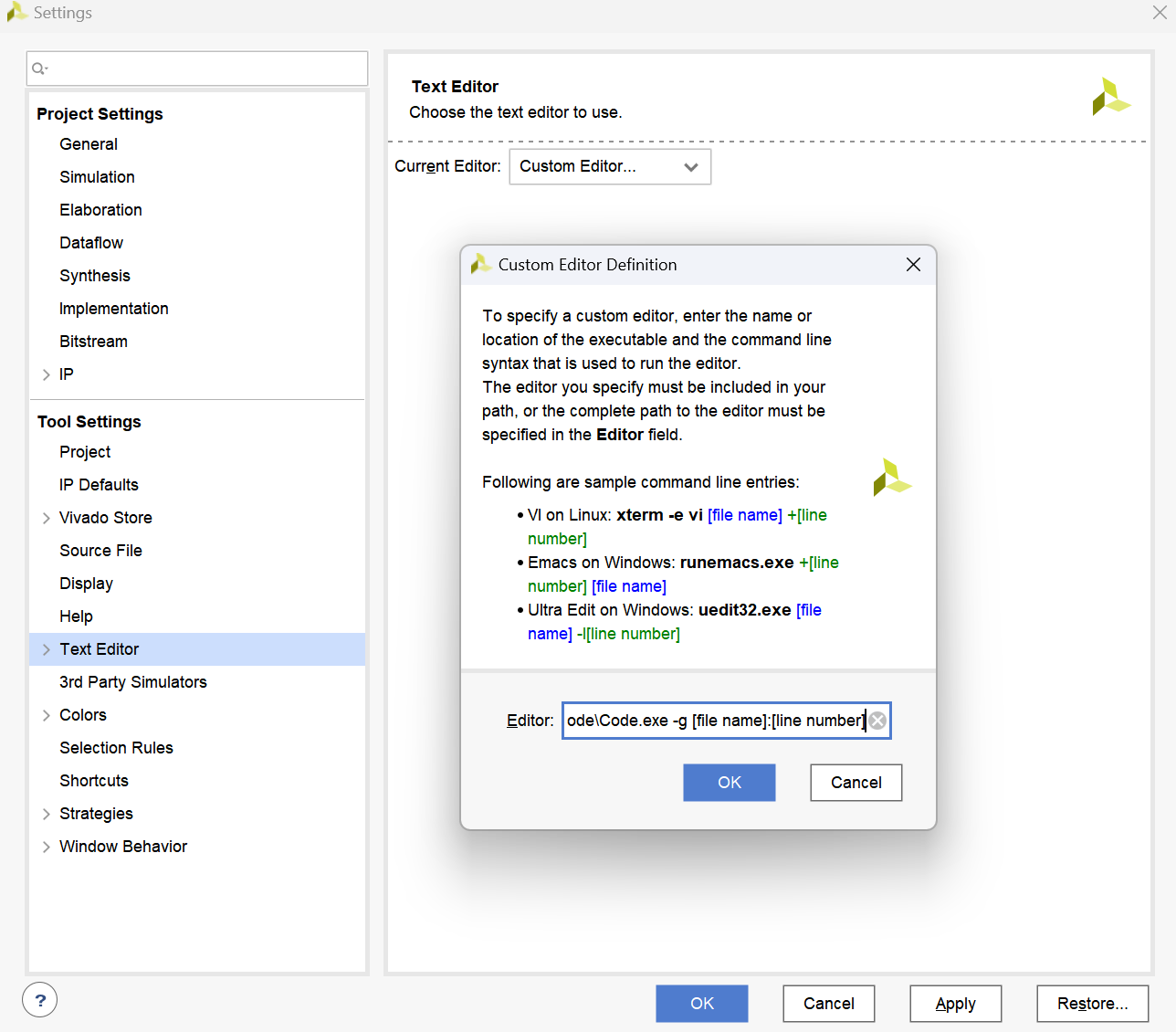Click the Apply button in Settings

click(x=955, y=1004)
